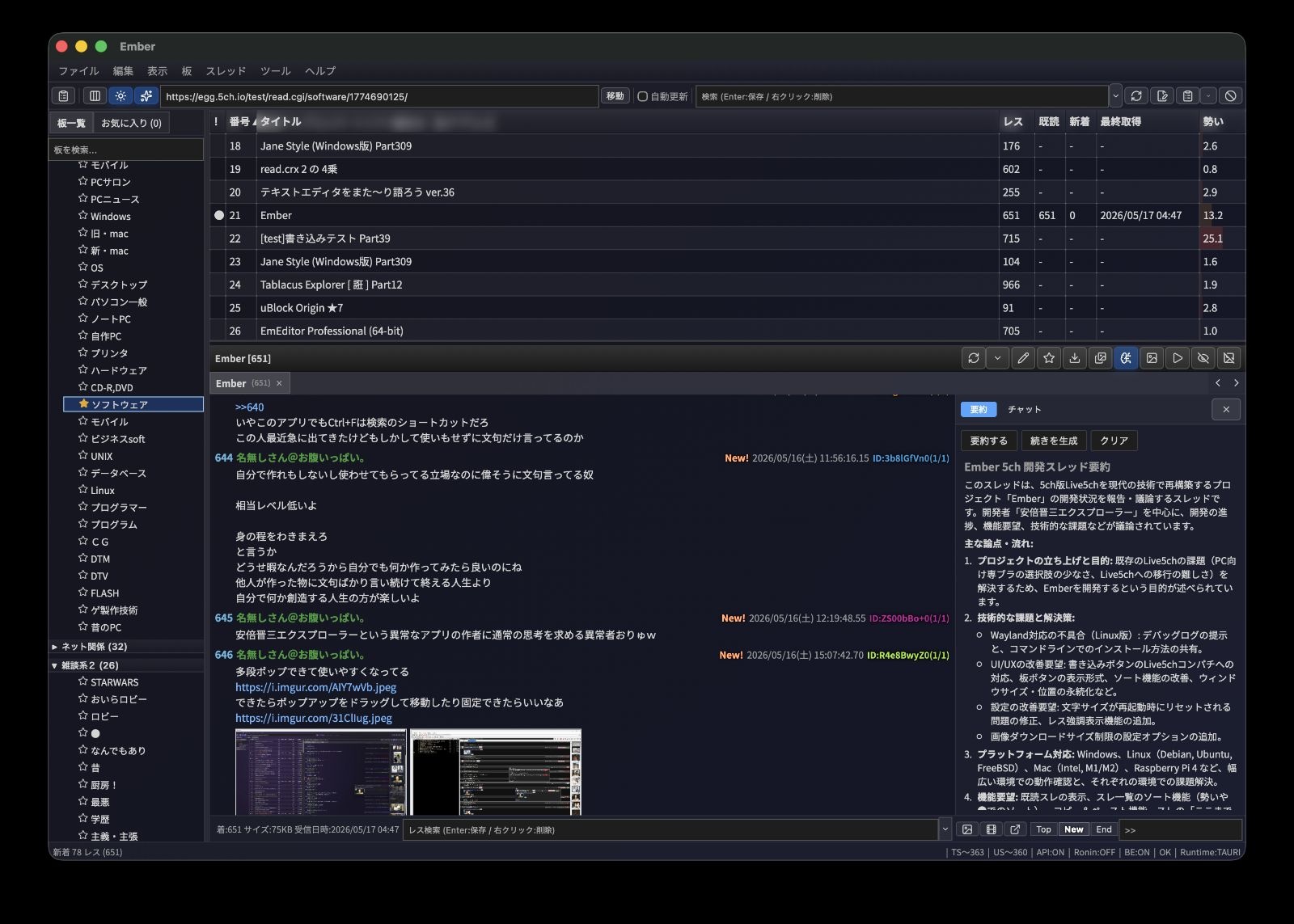Image resolution: width=1294 pixels, height=924 pixels.
Task: Click the クリア button
Action: pyautogui.click(x=1114, y=441)
